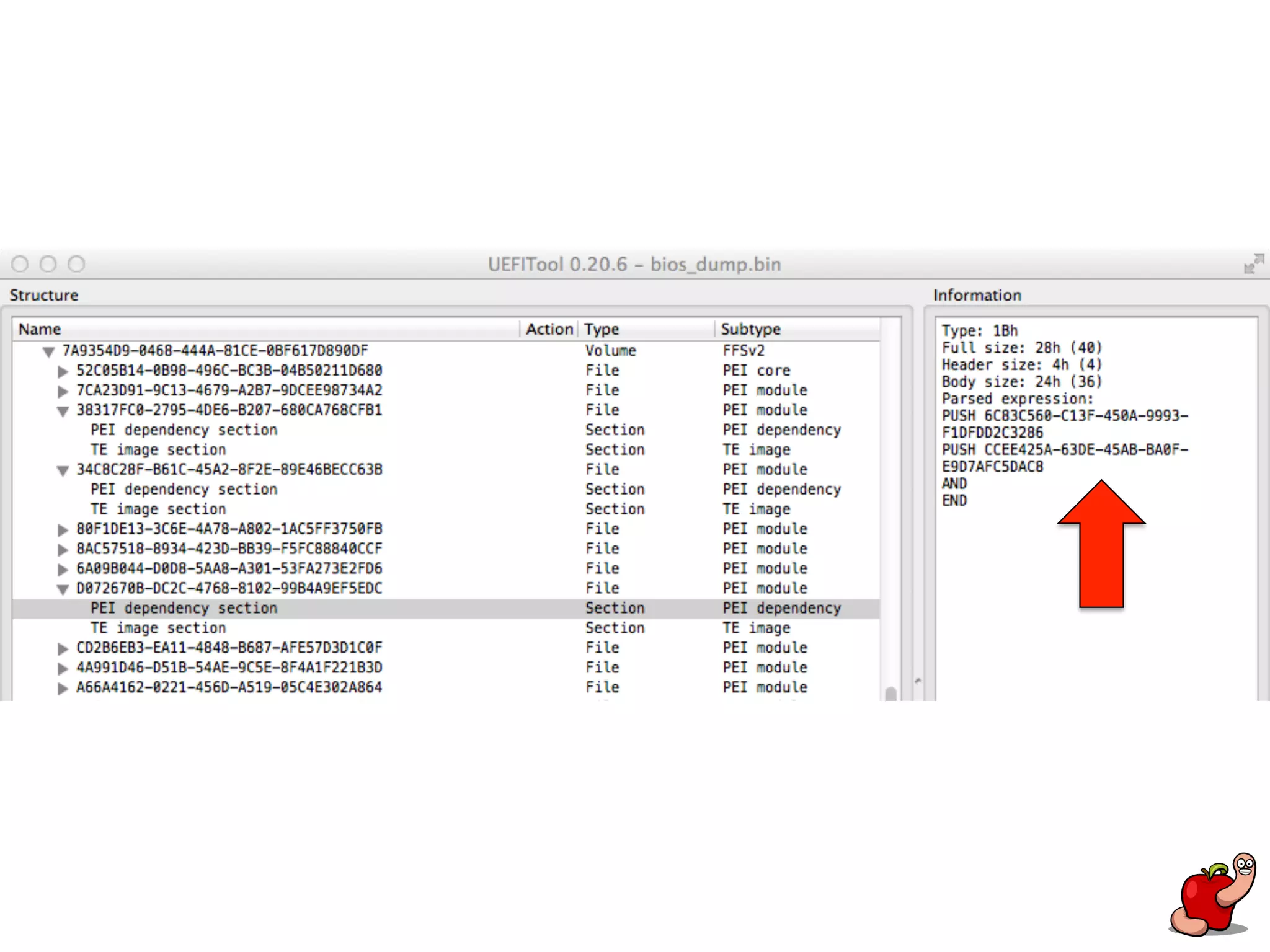Click the fullscreen arrows icon in title bar

point(1253,264)
